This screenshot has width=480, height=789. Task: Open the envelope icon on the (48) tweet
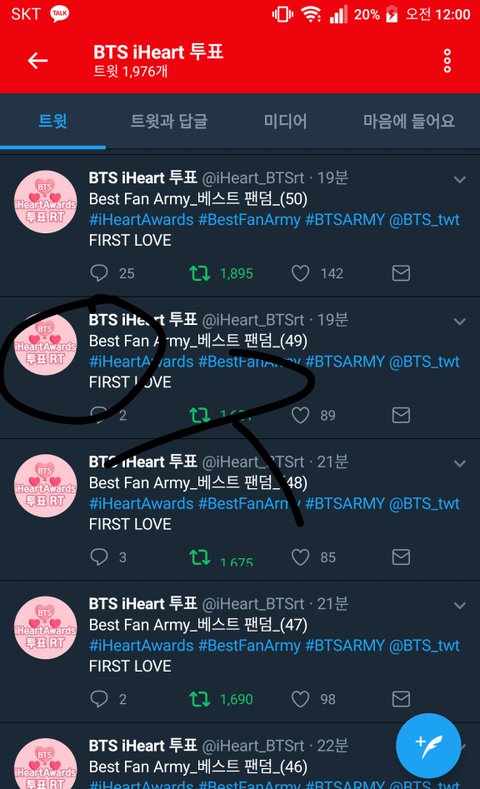[401, 557]
